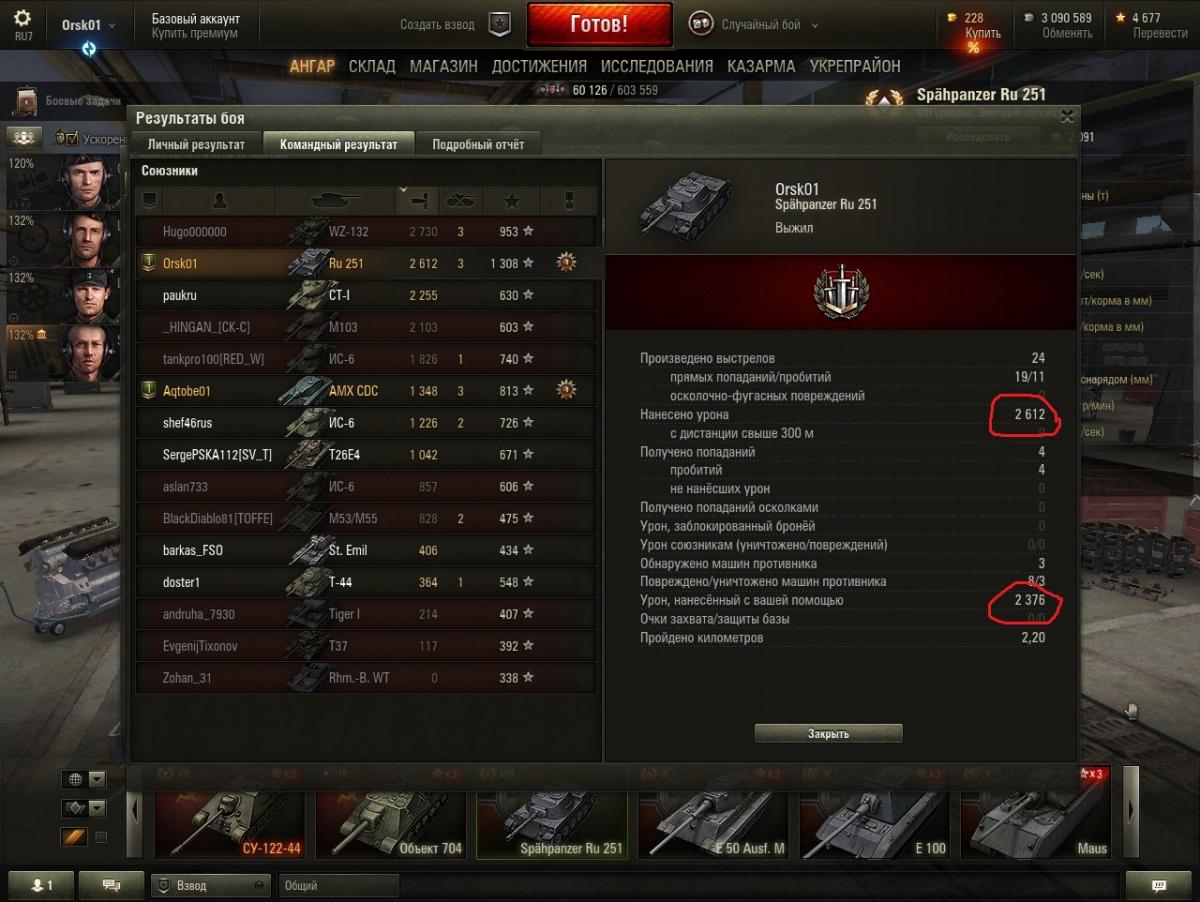This screenshot has width=1200, height=902.
Task: Click the contacts list button
Action: point(43,885)
